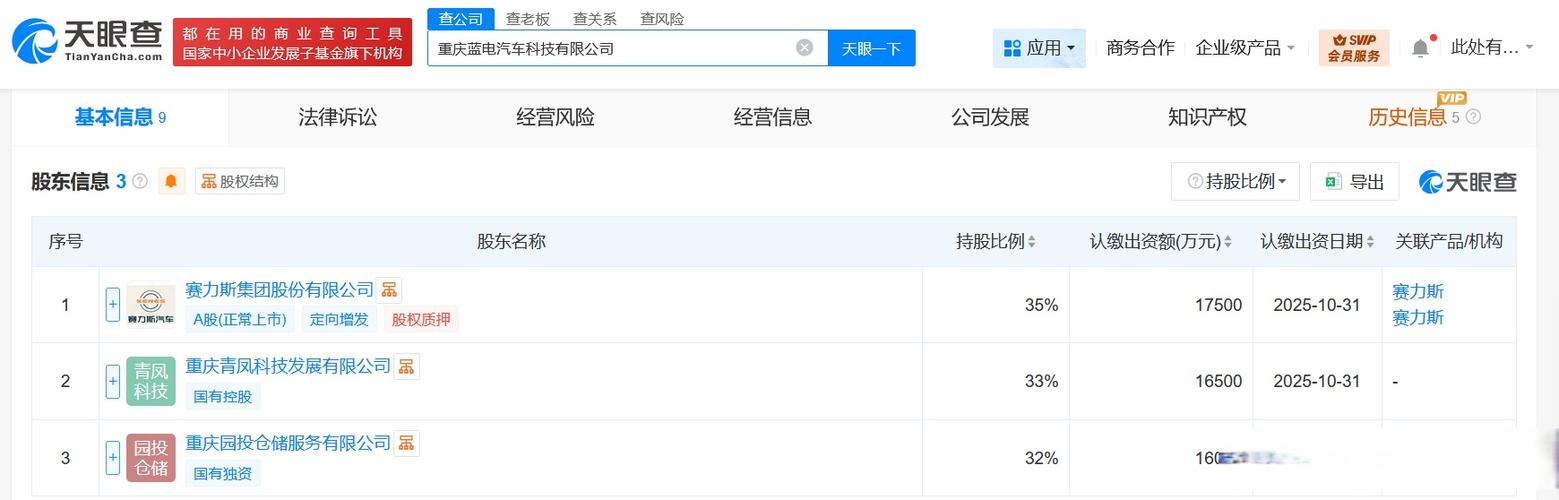Screen dimensions: 1559x500
Task: Open the 基本信息 tab
Action: point(120,117)
